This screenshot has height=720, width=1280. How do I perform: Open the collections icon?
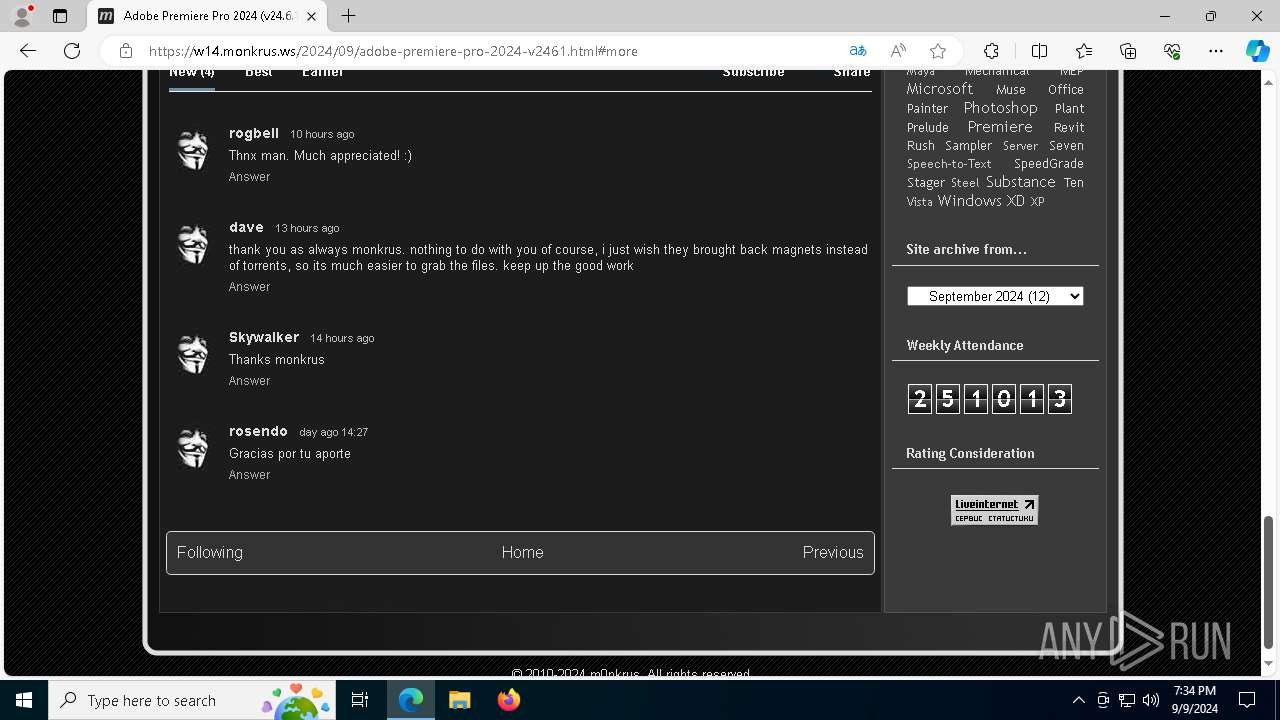point(1128,51)
